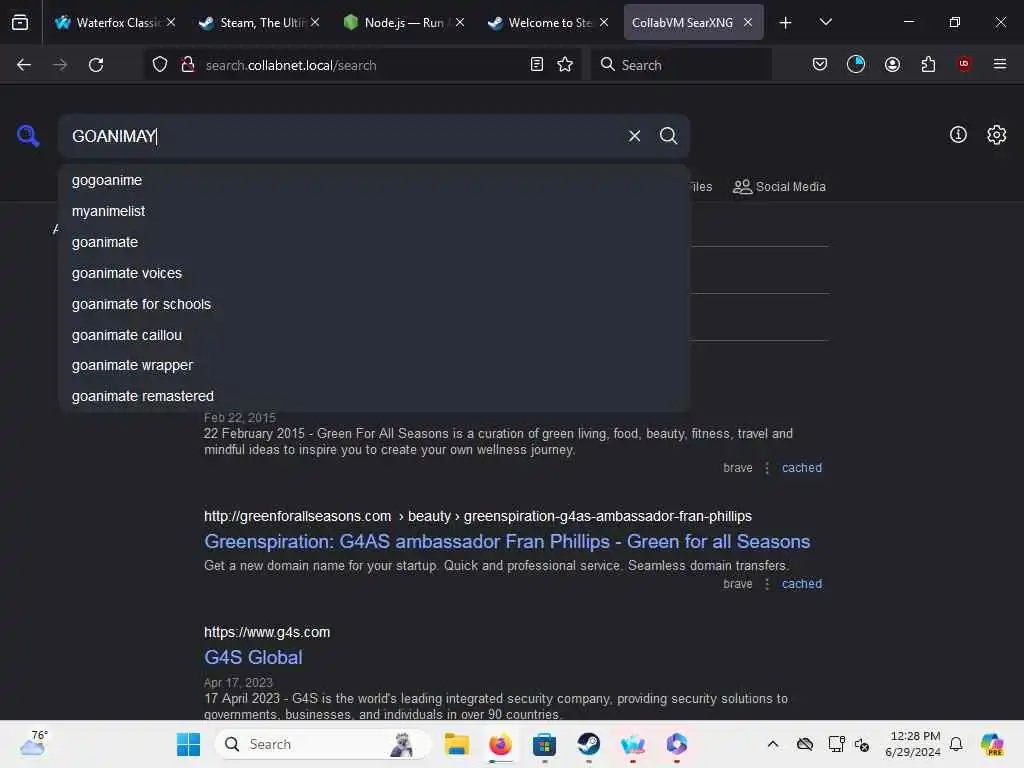This screenshot has width=1024, height=768.
Task: Open the Pocket save icon
Action: pyautogui.click(x=820, y=64)
